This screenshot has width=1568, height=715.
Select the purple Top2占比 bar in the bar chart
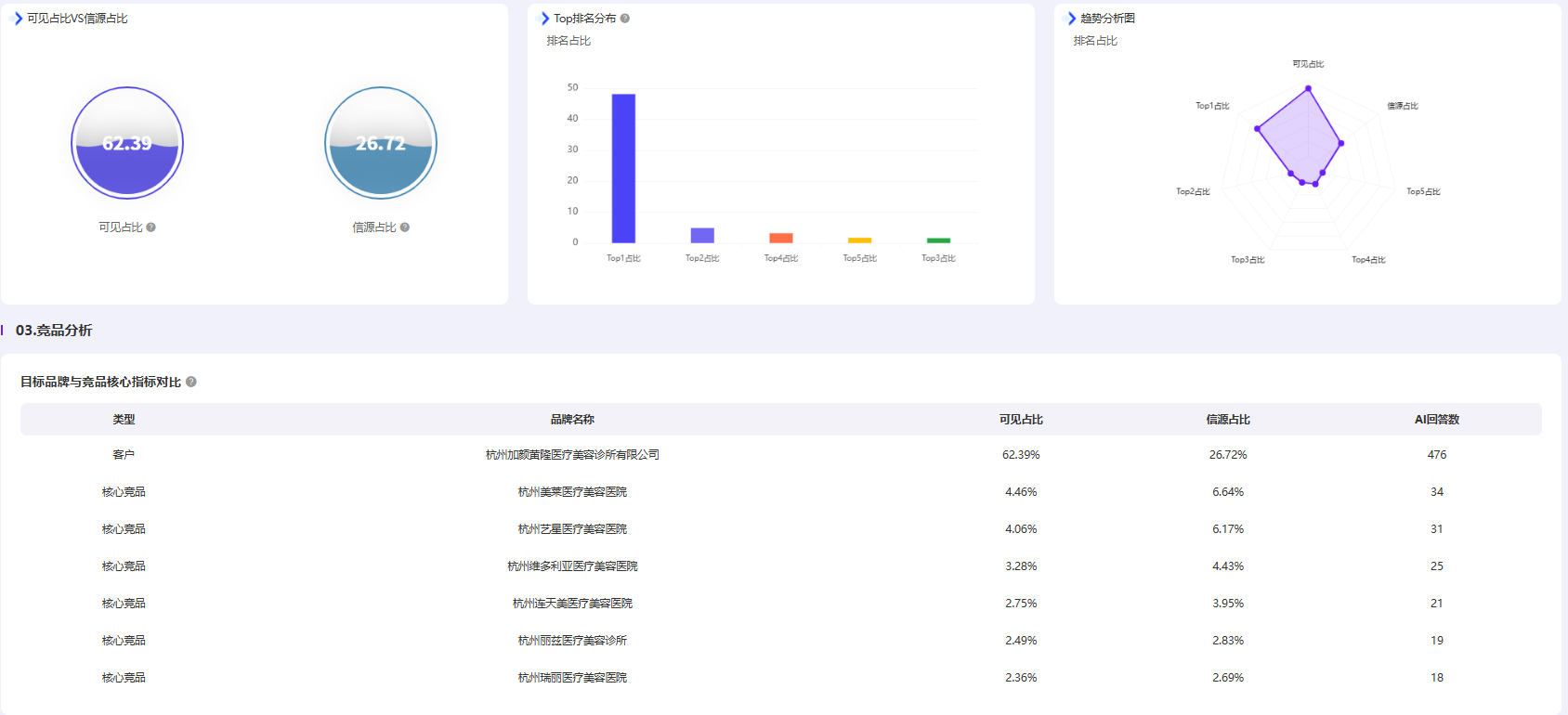click(x=702, y=236)
